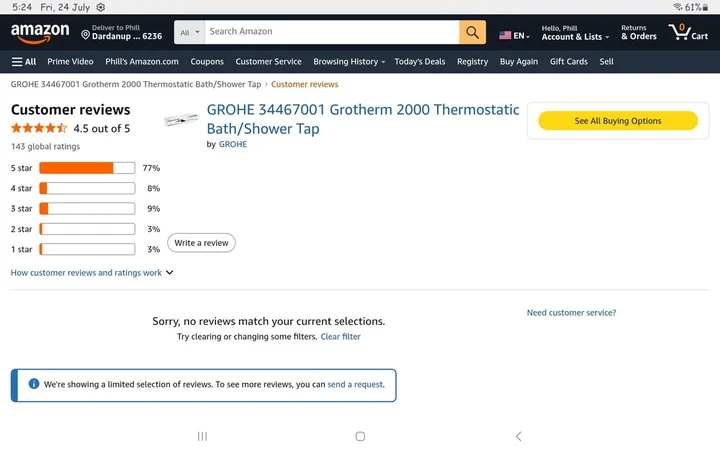The image size is (720, 450).
Task: Click the 143 global ratings text
Action: (45, 146)
